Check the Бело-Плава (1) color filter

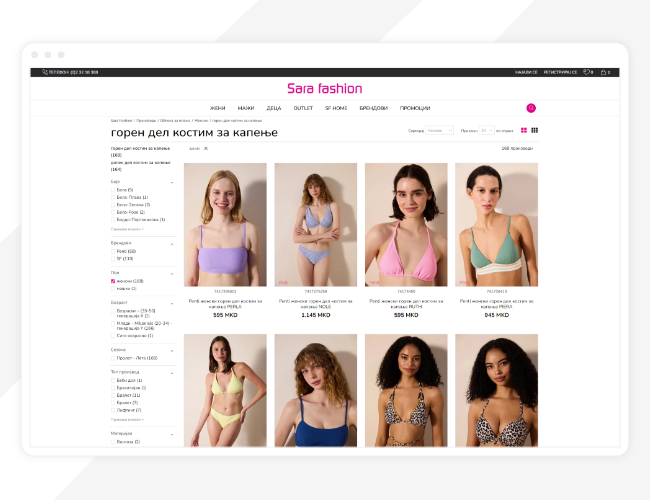coord(113,197)
